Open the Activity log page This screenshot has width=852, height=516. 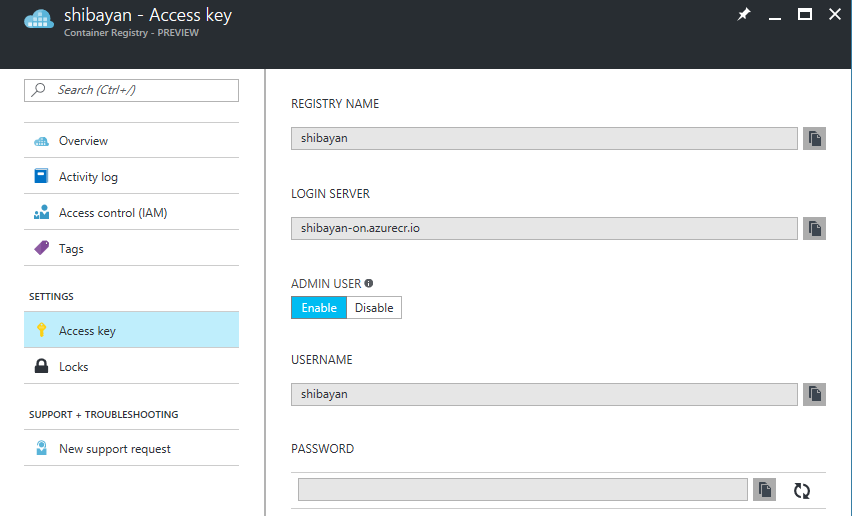131,177
